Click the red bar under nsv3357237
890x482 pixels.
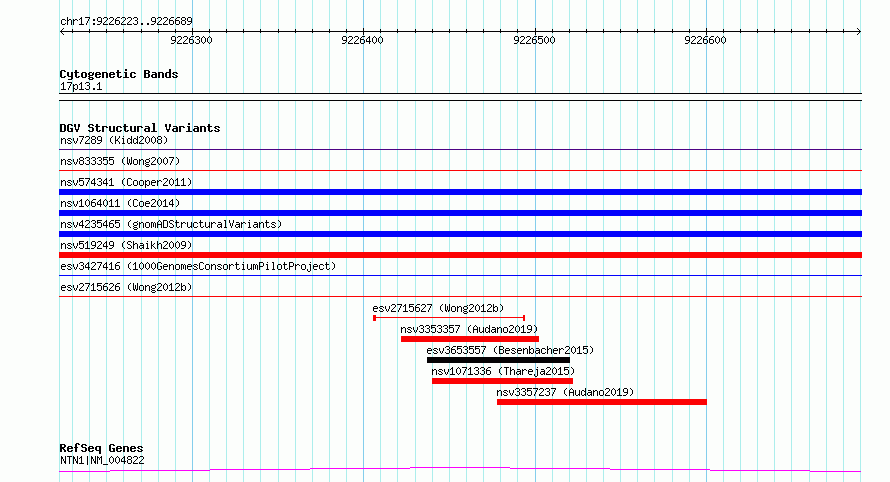pos(602,402)
